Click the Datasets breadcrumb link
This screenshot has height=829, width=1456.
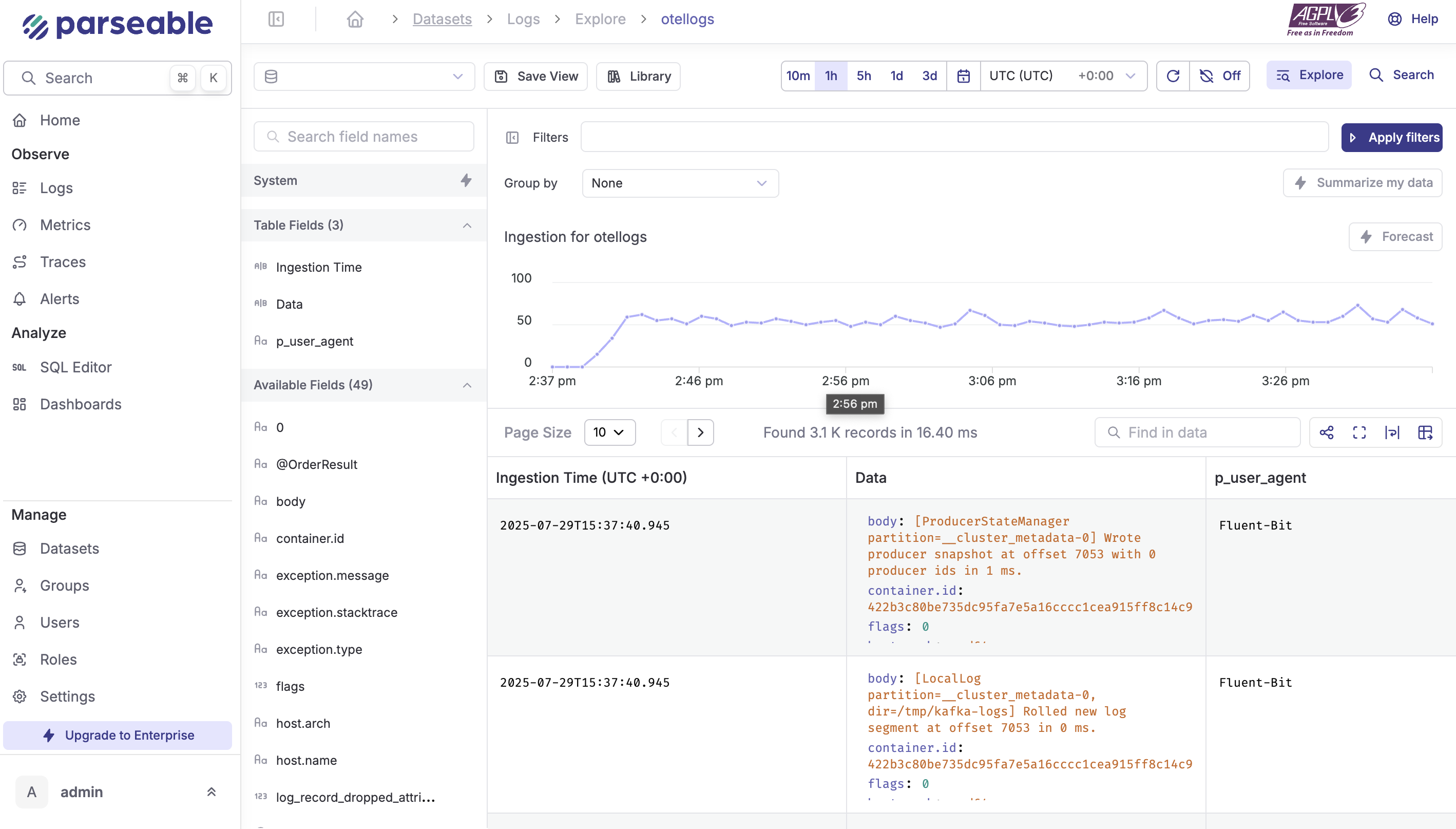(442, 20)
